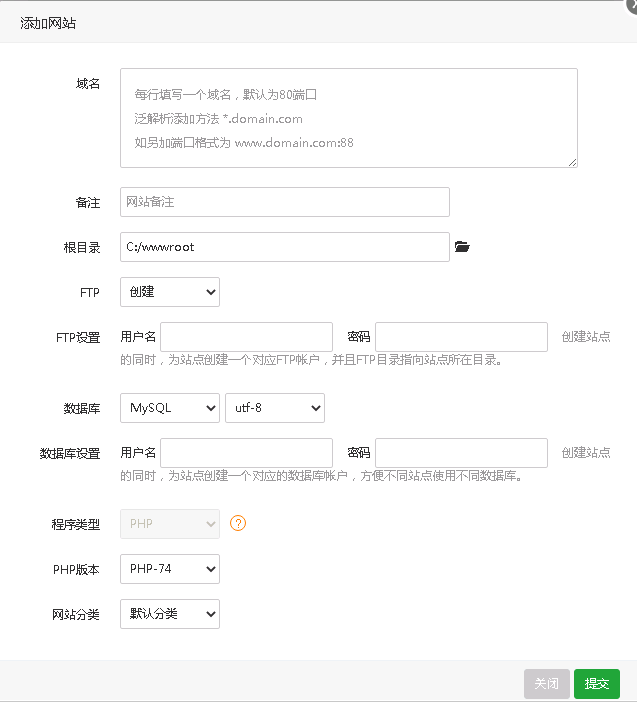Viewport: 637px width, 702px height.
Task: Open the disabled PHP 程序类型 dropdown
Action: 170,524
